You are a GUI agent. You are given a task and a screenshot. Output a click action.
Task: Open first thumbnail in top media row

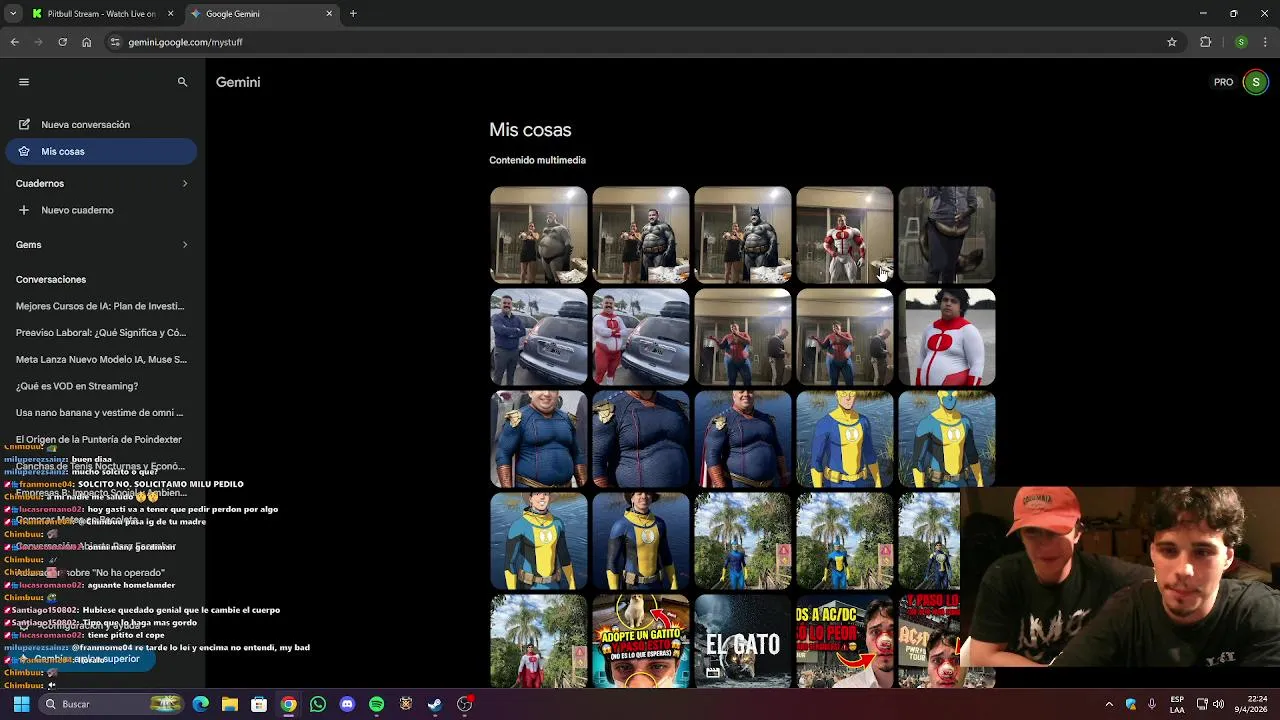coord(538,235)
